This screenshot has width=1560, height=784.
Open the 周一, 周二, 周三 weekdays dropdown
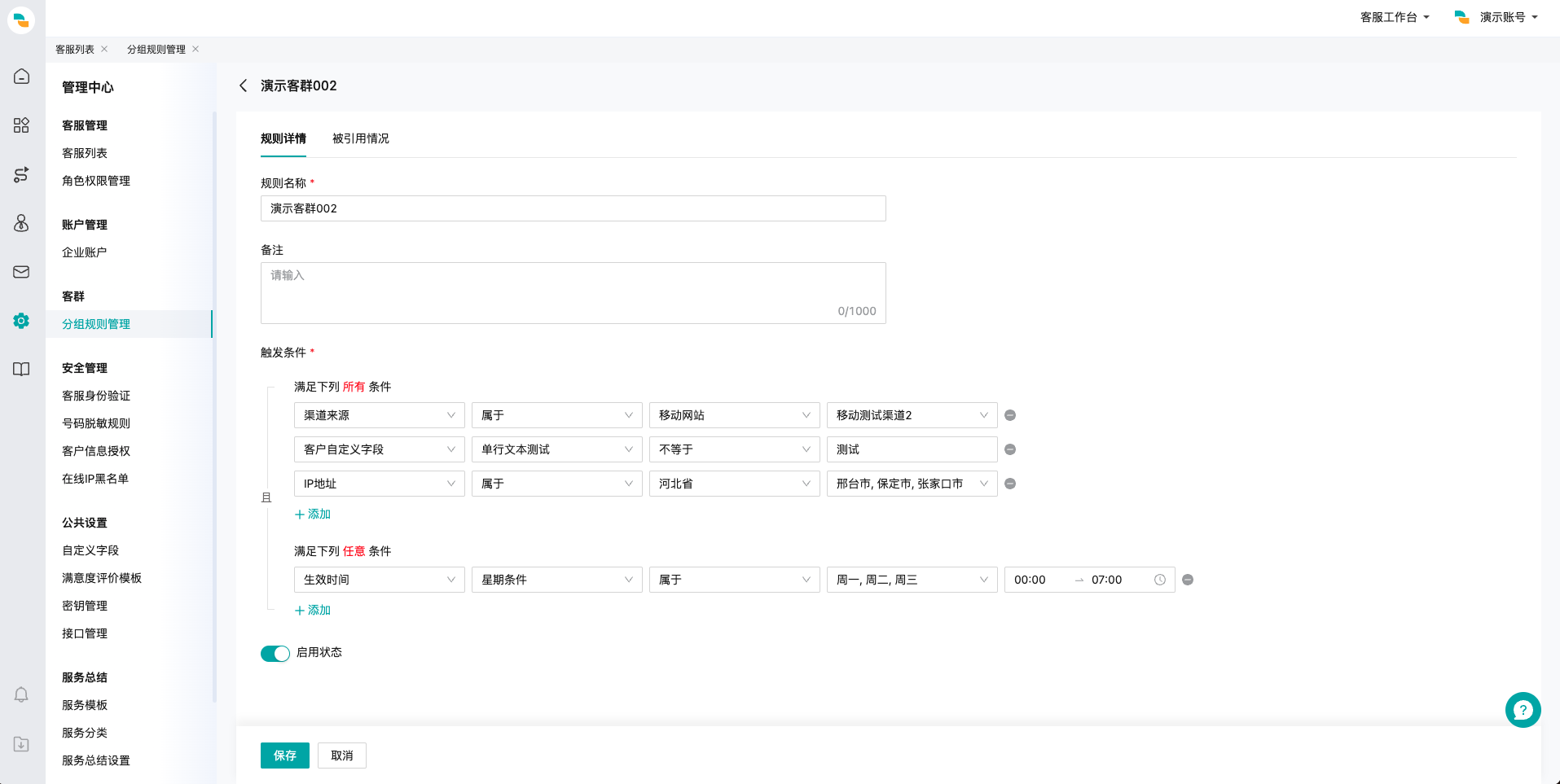pyautogui.click(x=912, y=580)
